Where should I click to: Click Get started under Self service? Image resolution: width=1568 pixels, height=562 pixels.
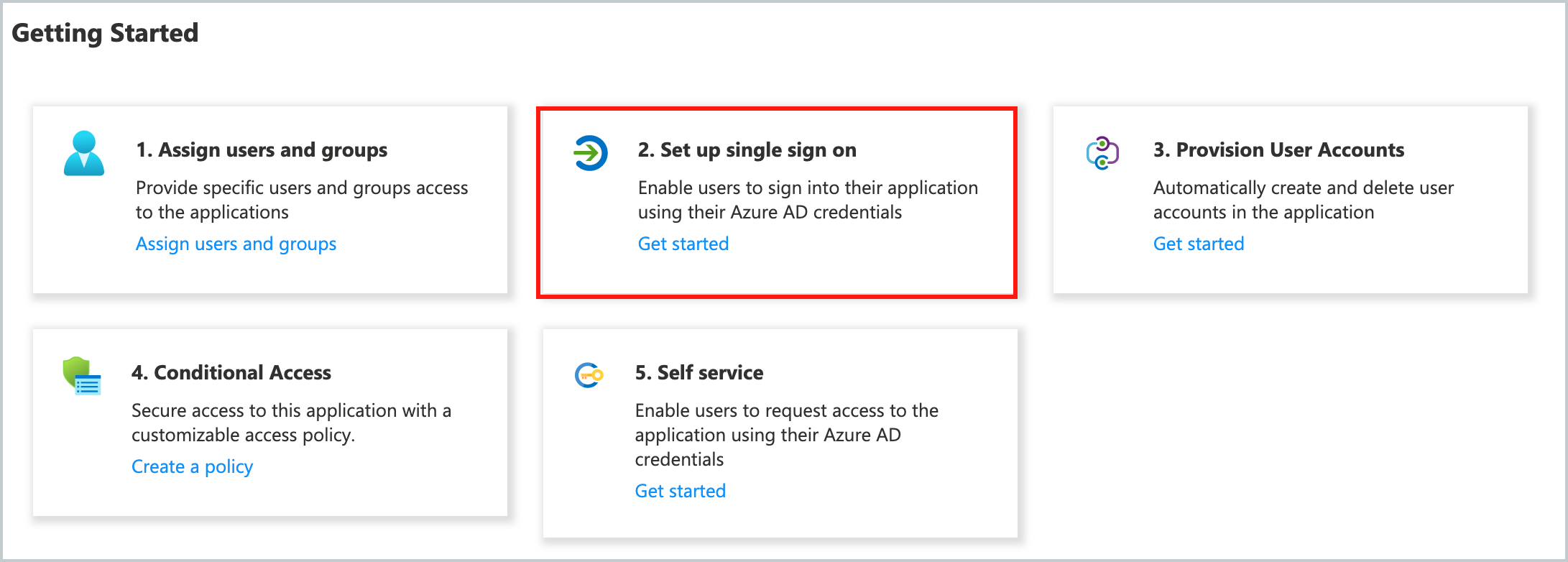pos(680,490)
